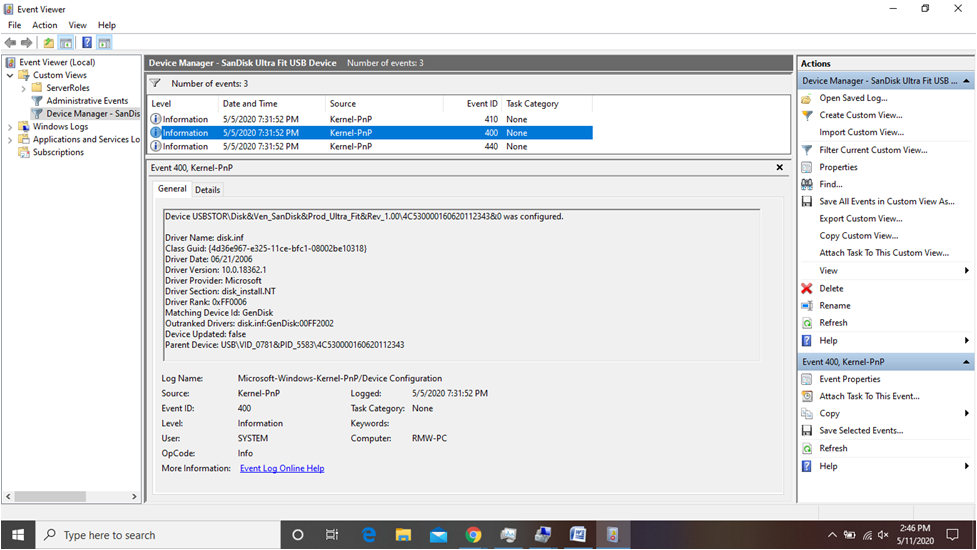Select the event row with Event ID 440
The height and width of the screenshot is (550, 977).
(x=370, y=146)
